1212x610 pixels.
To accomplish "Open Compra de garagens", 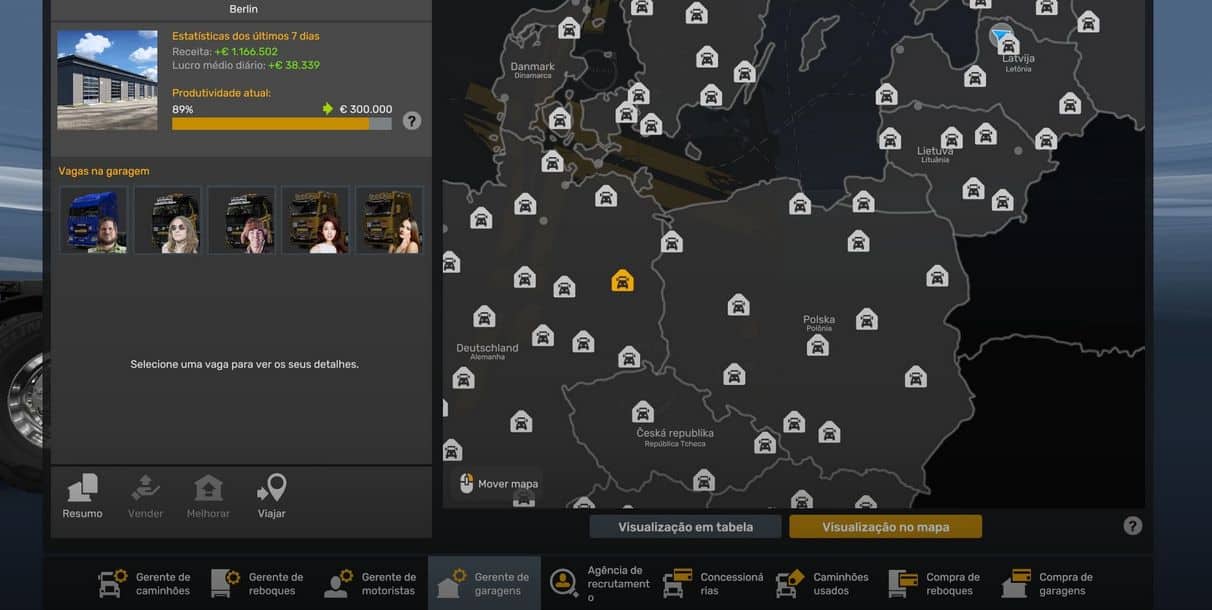I will [1050, 583].
